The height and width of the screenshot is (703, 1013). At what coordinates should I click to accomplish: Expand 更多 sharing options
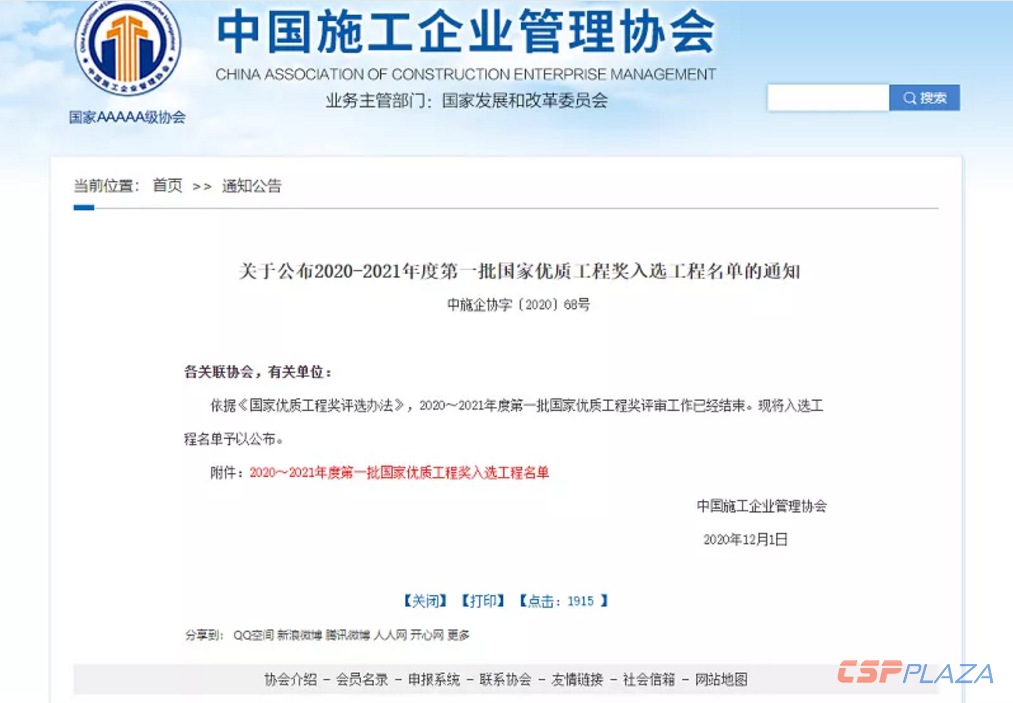click(458, 635)
